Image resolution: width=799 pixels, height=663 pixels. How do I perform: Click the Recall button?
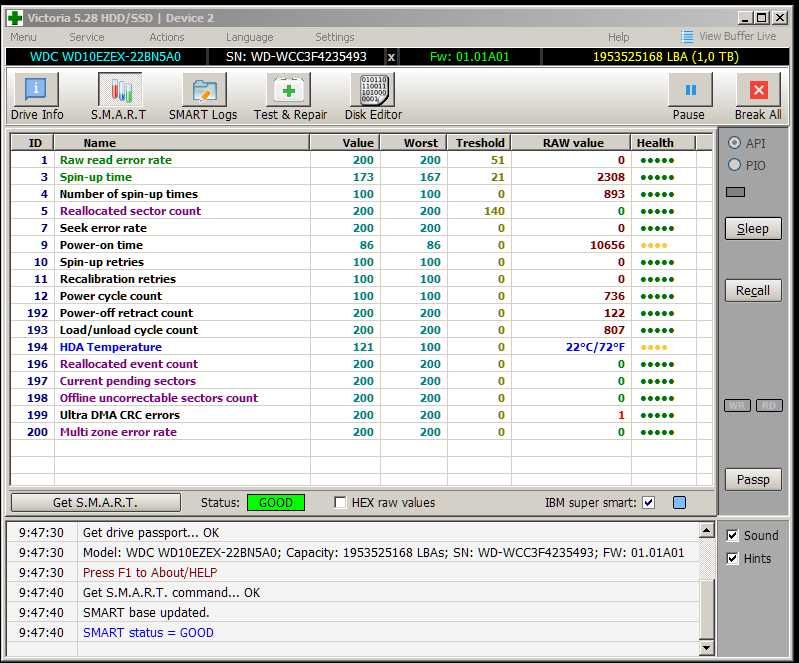(x=753, y=290)
